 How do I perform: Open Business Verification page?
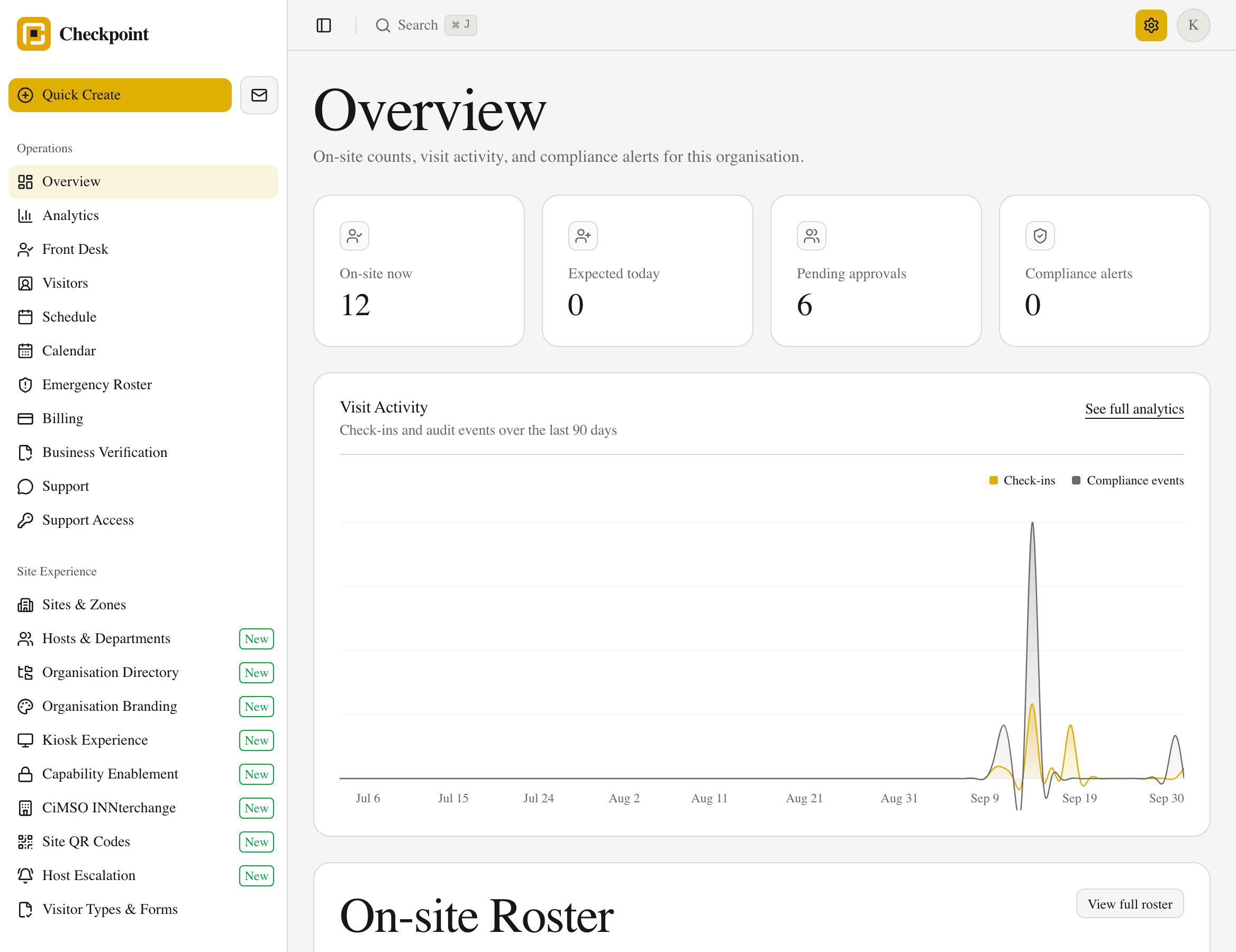click(x=143, y=453)
